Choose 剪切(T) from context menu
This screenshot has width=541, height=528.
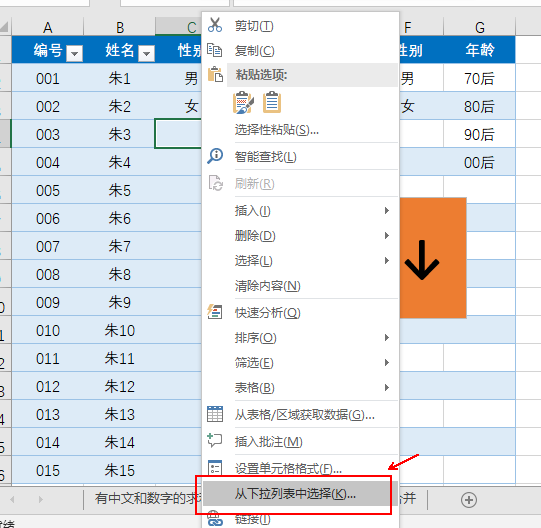coord(300,26)
